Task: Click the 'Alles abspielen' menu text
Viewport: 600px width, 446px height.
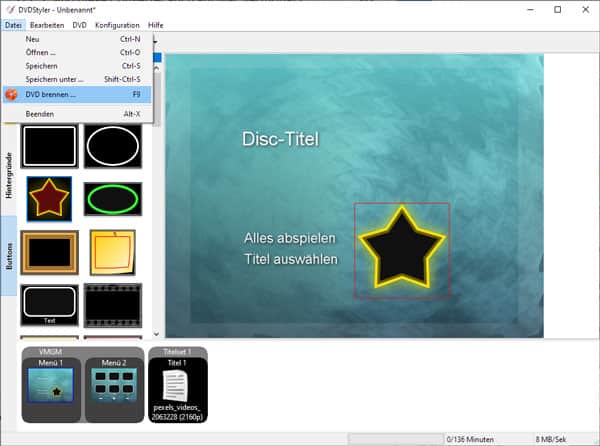Action: [x=290, y=239]
